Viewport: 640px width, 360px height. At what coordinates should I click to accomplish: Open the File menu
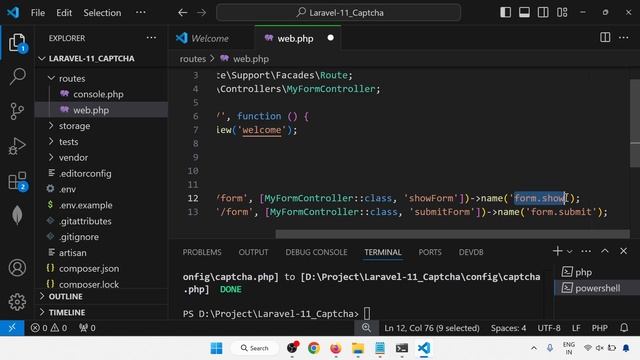tap(38, 13)
